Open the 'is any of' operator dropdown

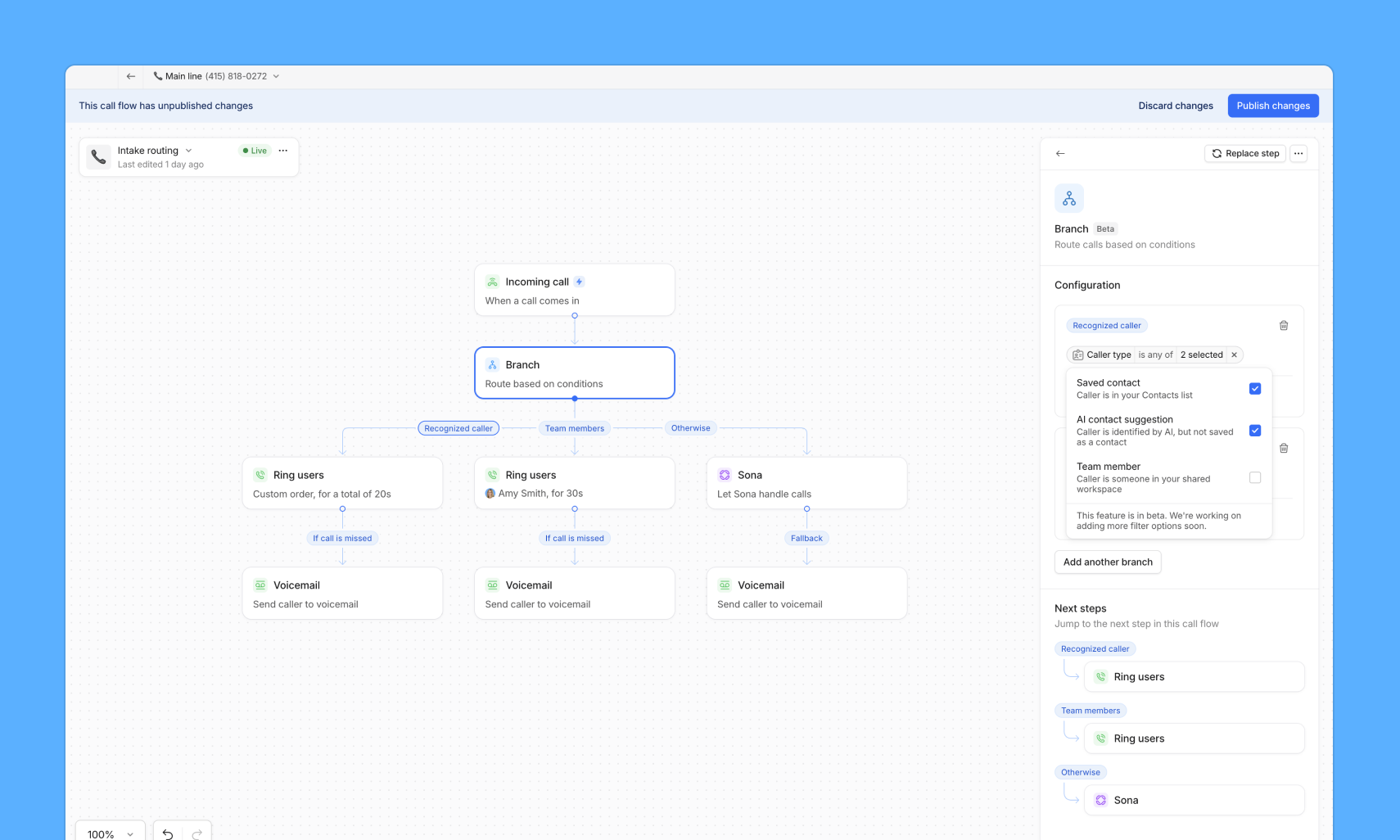[1155, 355]
